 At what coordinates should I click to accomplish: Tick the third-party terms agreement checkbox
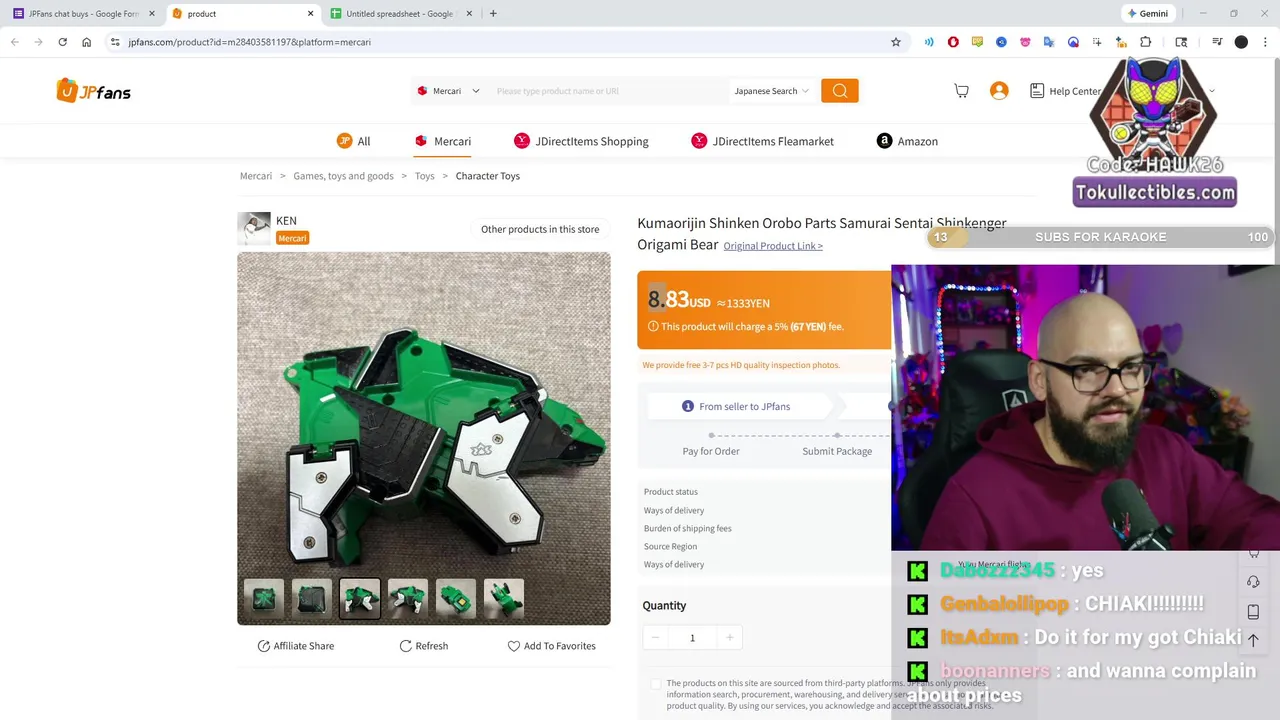656,684
